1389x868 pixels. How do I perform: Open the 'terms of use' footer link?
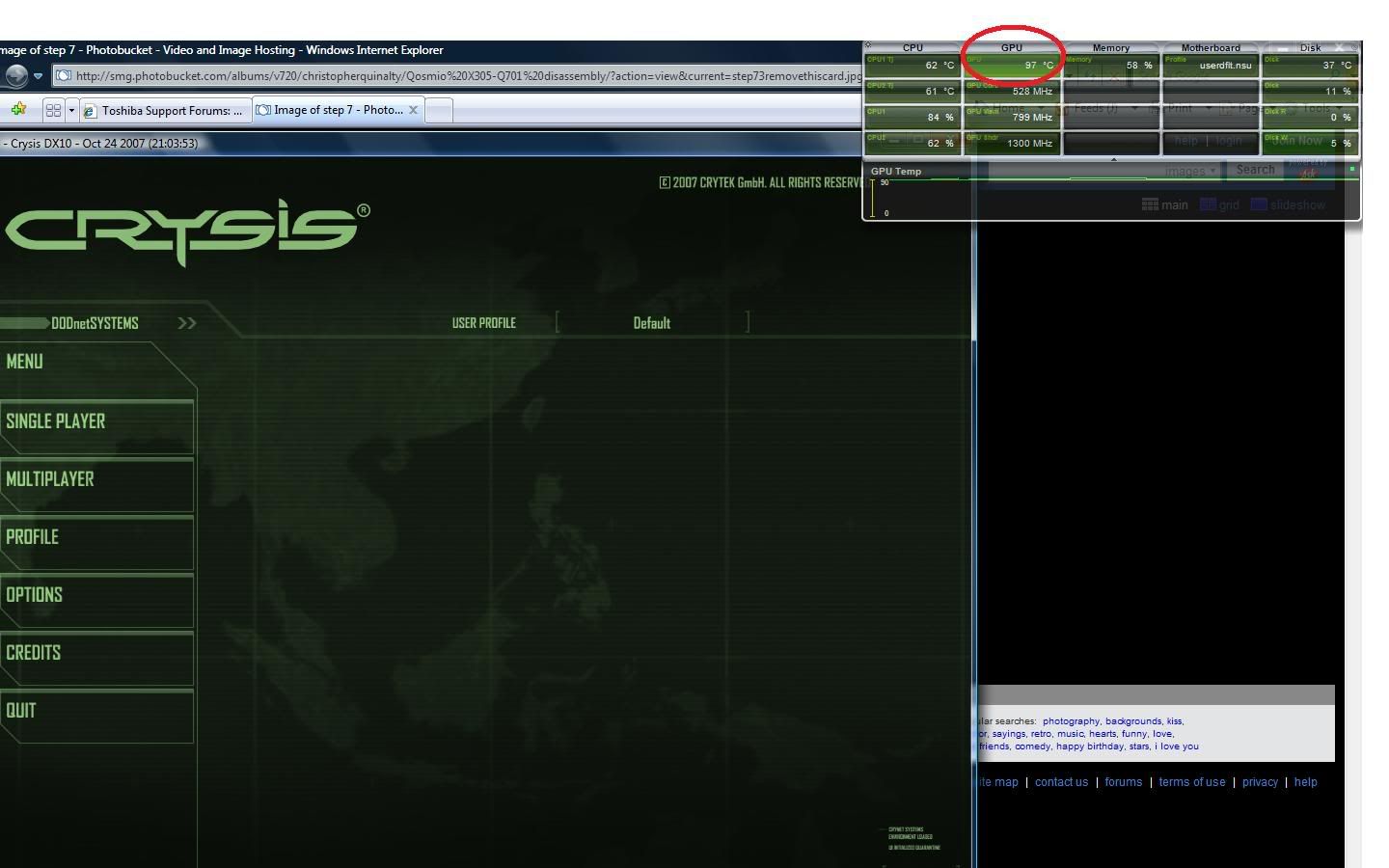pyautogui.click(x=1192, y=782)
